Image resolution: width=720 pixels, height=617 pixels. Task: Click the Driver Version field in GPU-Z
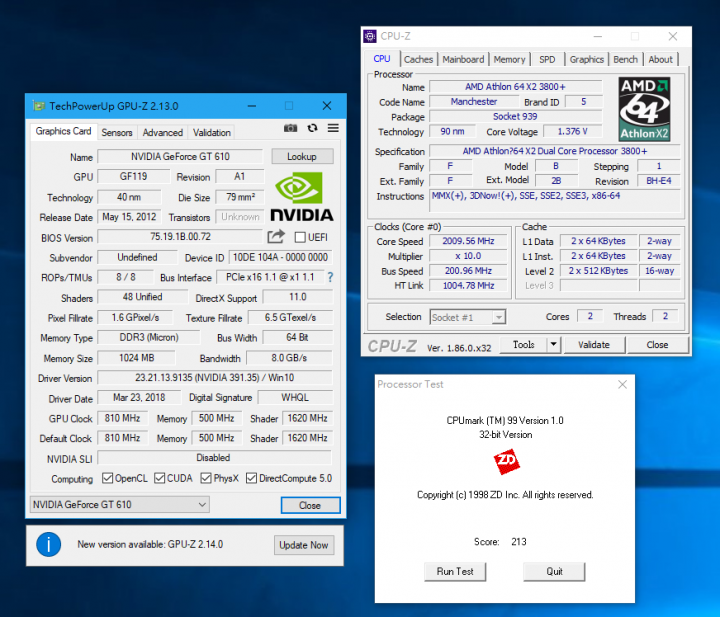(214, 377)
